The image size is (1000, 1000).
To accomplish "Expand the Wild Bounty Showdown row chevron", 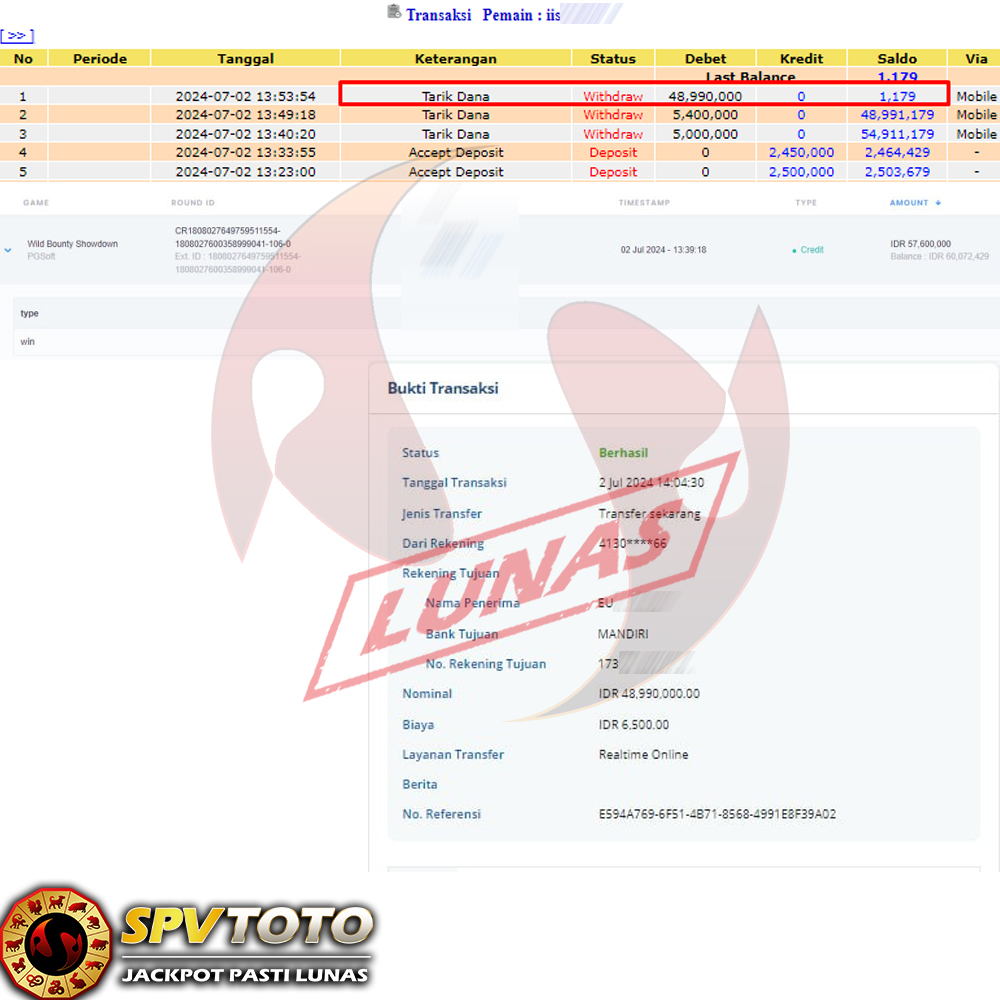I will coord(9,250).
